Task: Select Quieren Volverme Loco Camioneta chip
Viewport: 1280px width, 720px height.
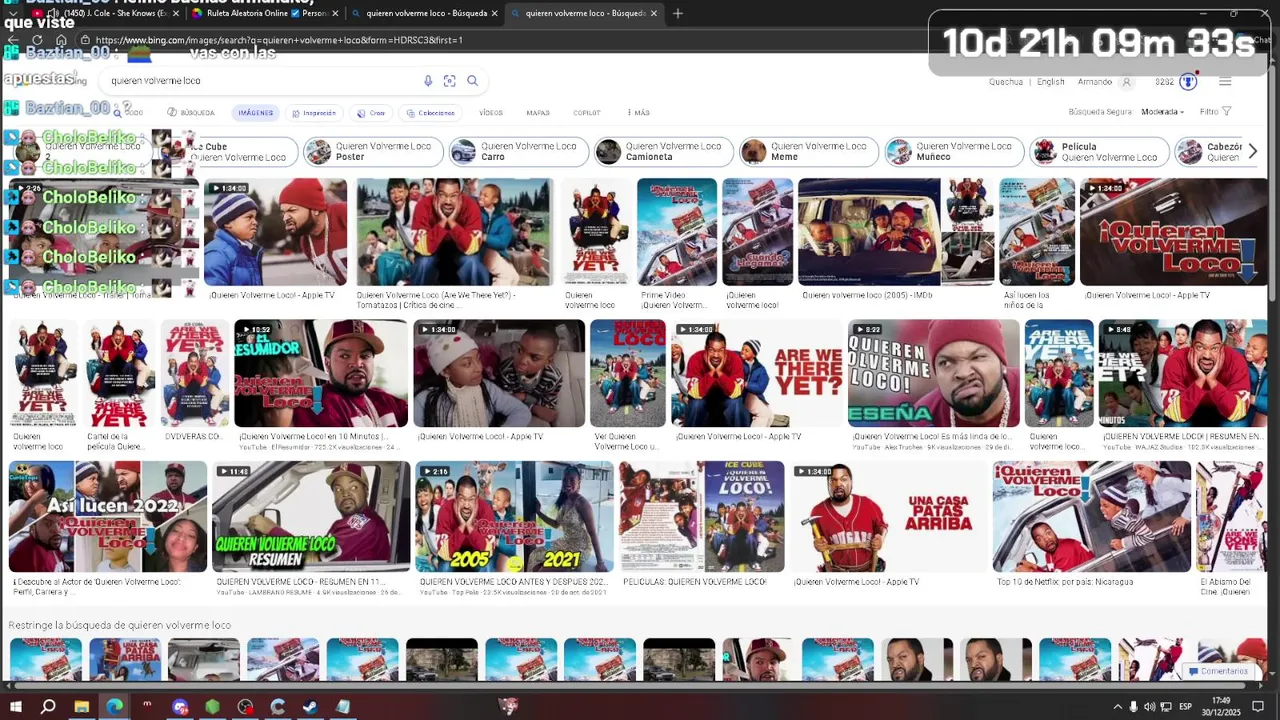Action: point(663,152)
